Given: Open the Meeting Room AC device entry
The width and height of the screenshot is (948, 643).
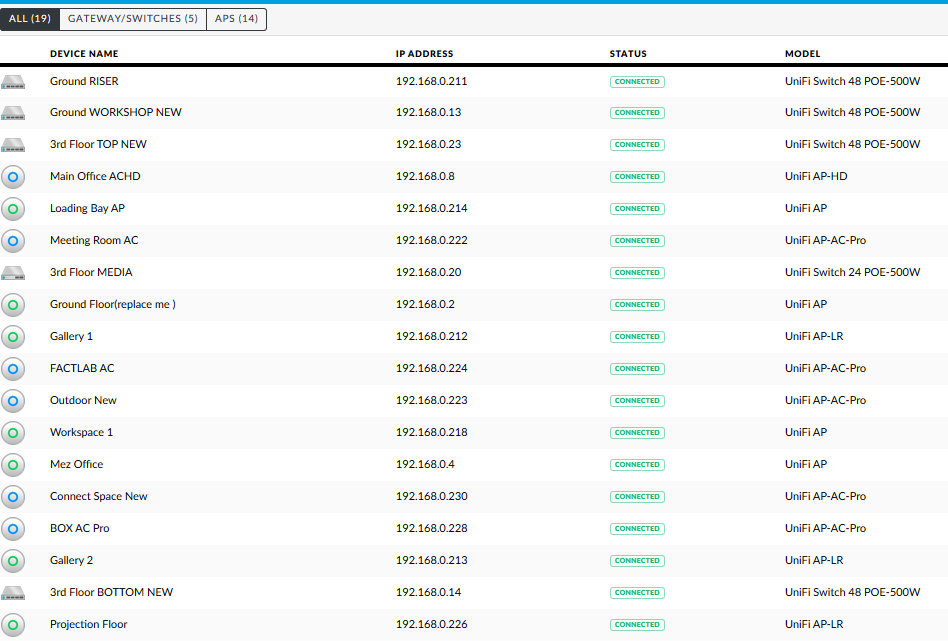Looking at the screenshot, I should point(94,241).
